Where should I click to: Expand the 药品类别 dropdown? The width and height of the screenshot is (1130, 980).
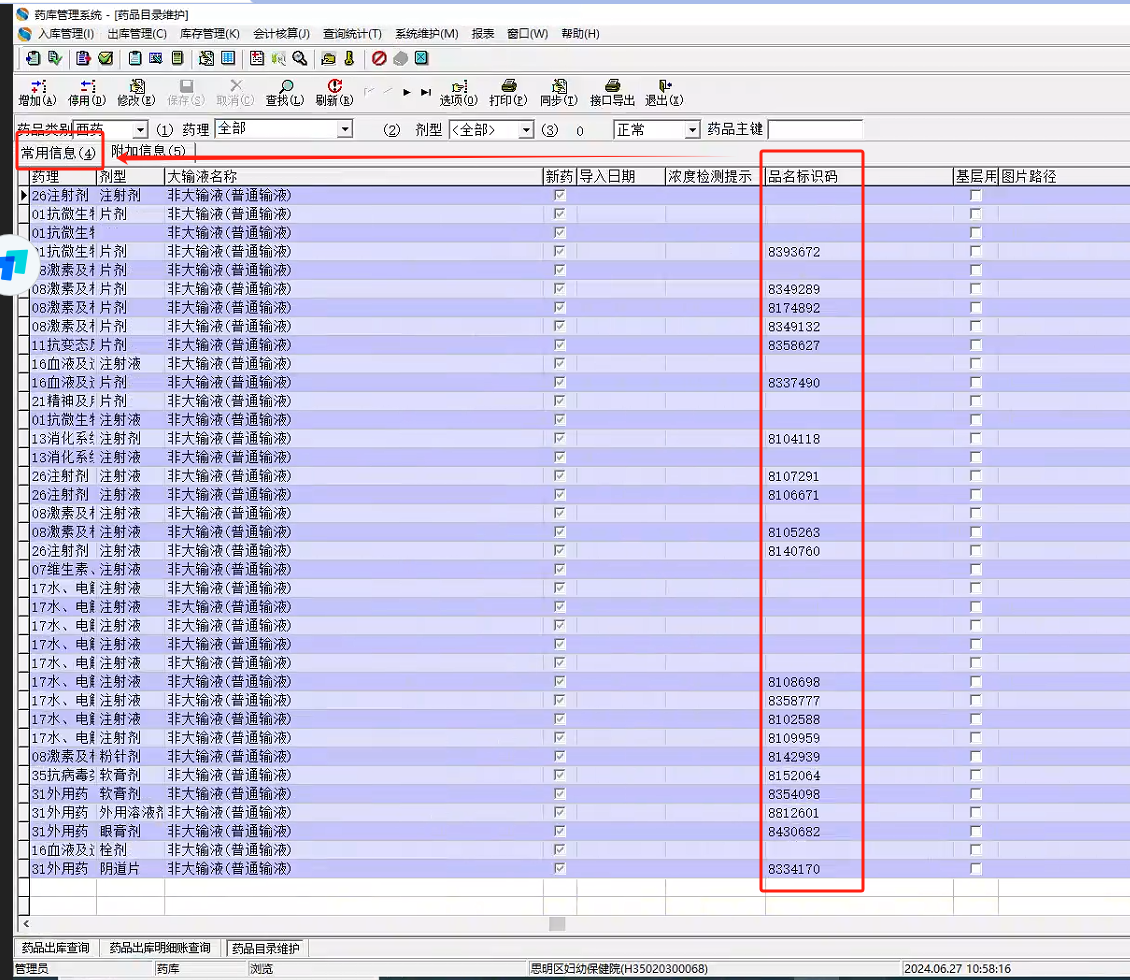point(140,130)
